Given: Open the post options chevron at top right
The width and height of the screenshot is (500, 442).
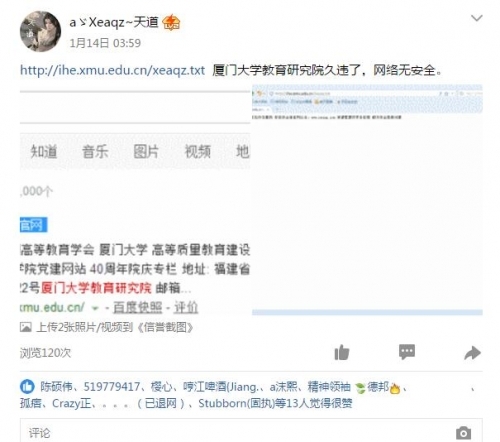Looking at the screenshot, I should tap(476, 18).
